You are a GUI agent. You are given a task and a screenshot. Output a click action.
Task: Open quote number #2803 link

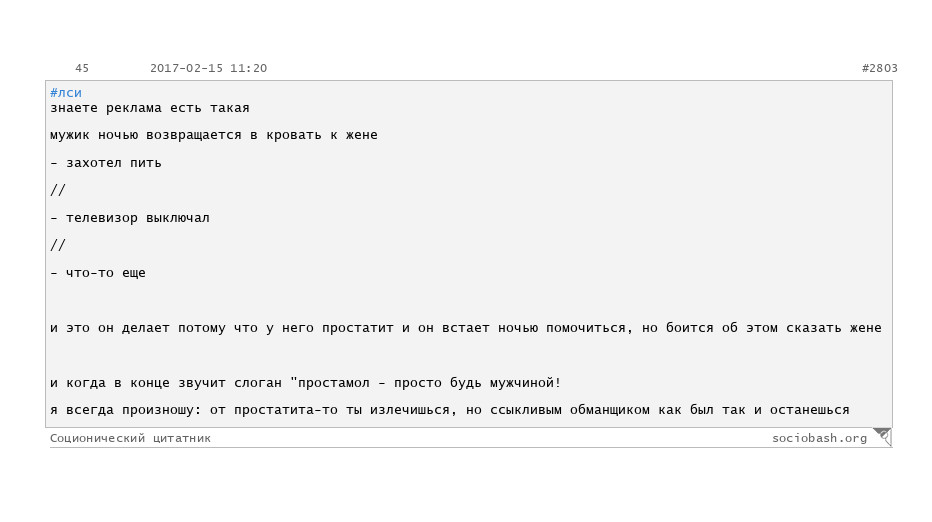(879, 68)
